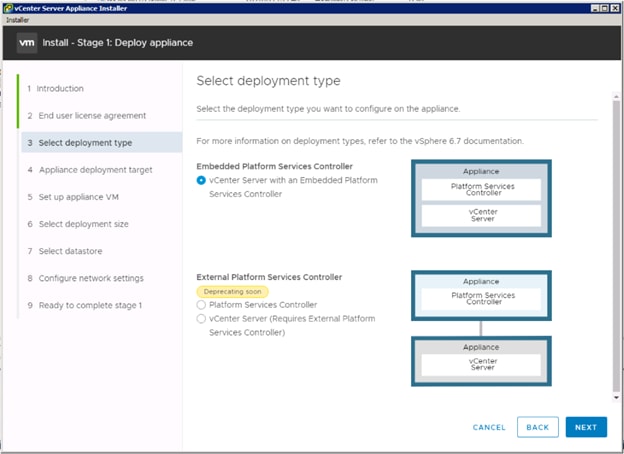624x454 pixels.
Task: Open step 7 Select datastore
Action: (x=65, y=251)
